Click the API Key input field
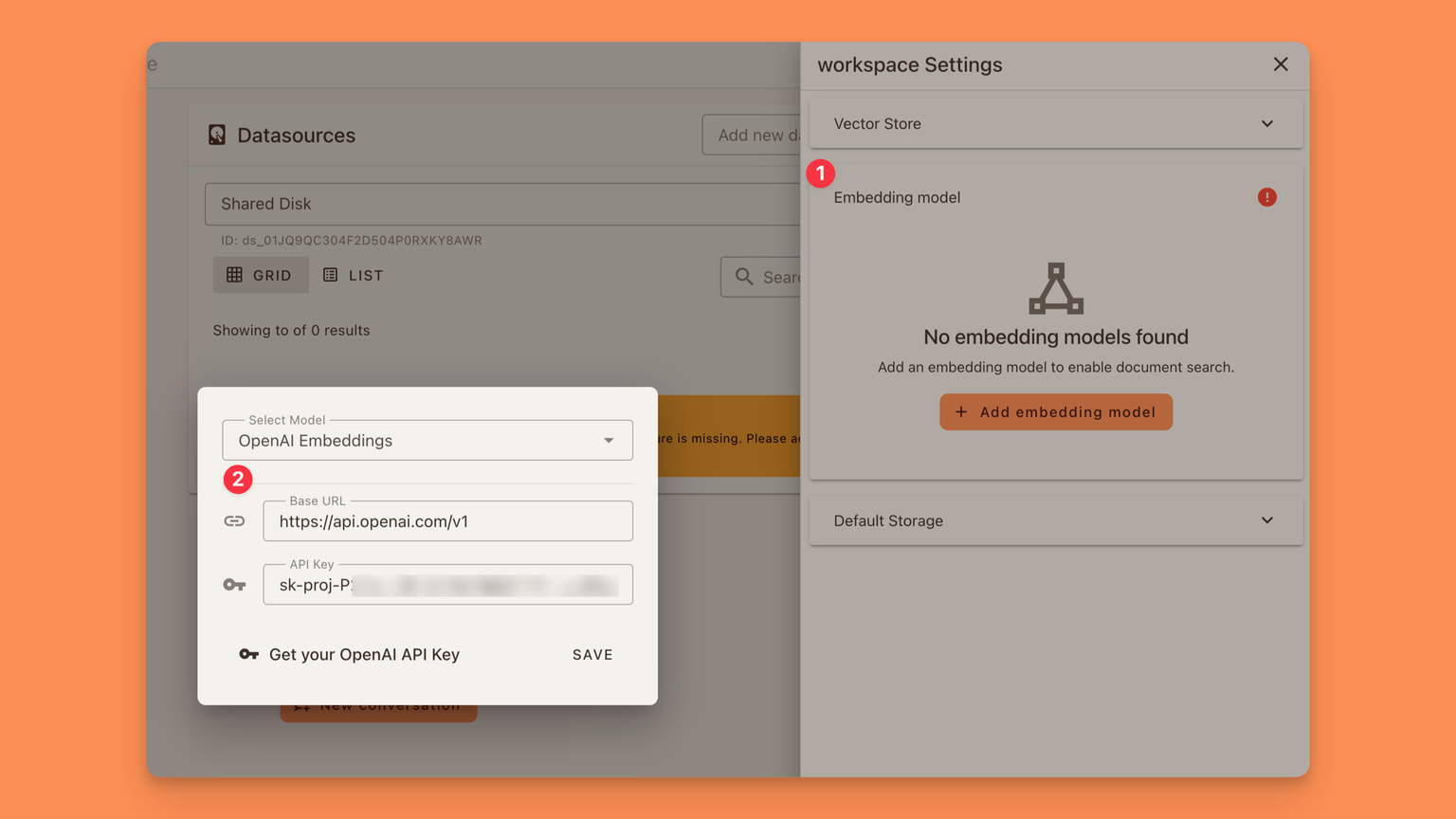Viewport: 1456px width, 819px height. pos(447,585)
